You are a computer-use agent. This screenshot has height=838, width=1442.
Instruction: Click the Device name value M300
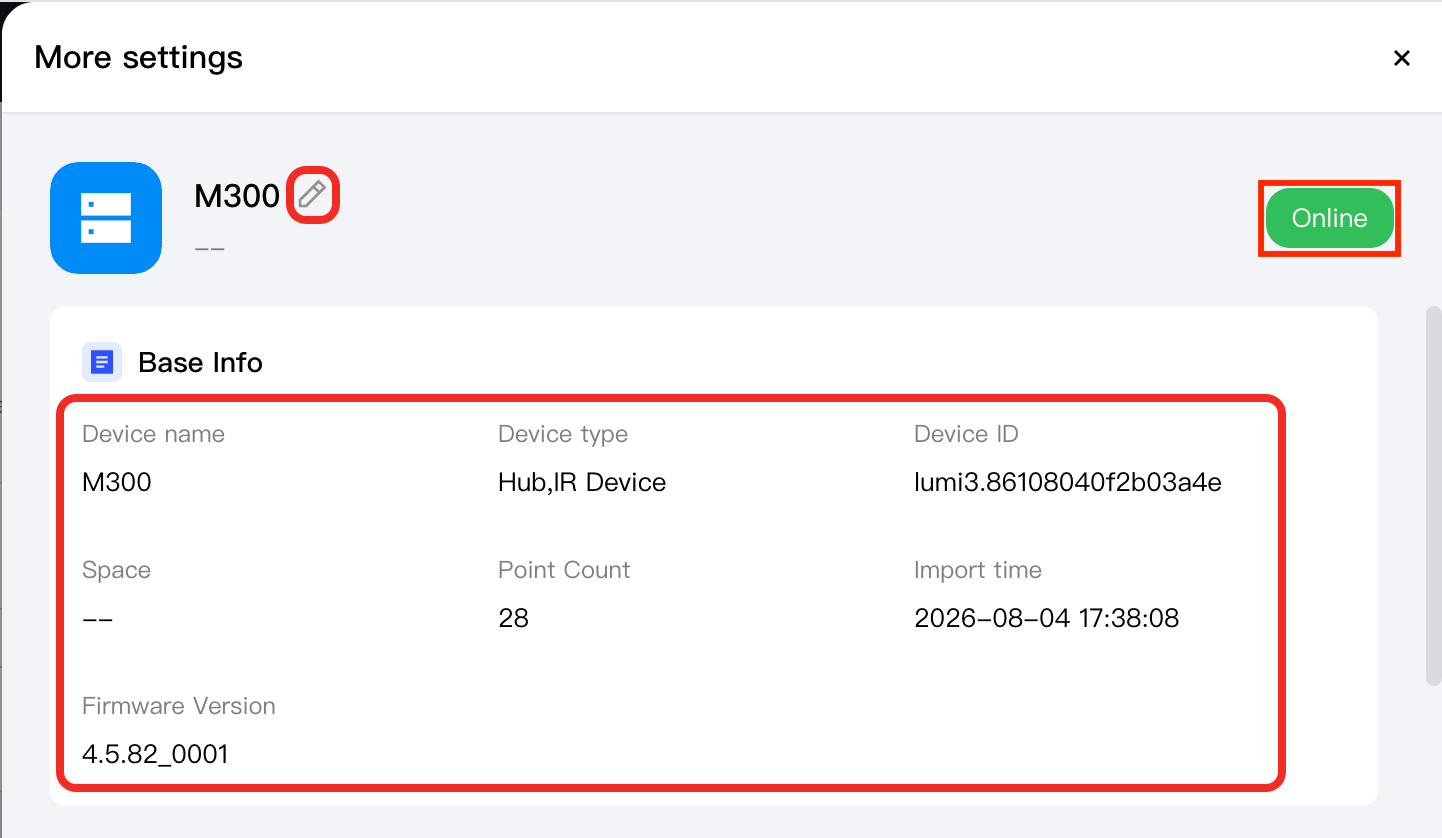[x=117, y=482]
